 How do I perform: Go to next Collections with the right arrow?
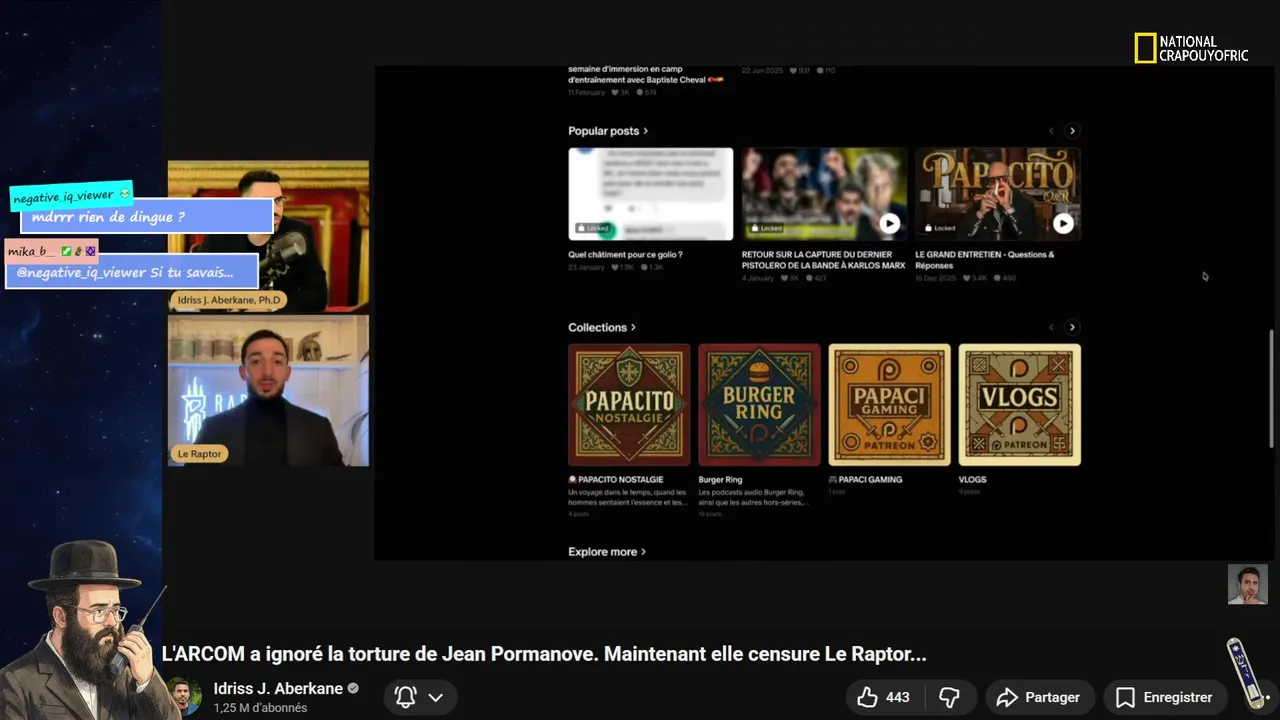point(1072,327)
